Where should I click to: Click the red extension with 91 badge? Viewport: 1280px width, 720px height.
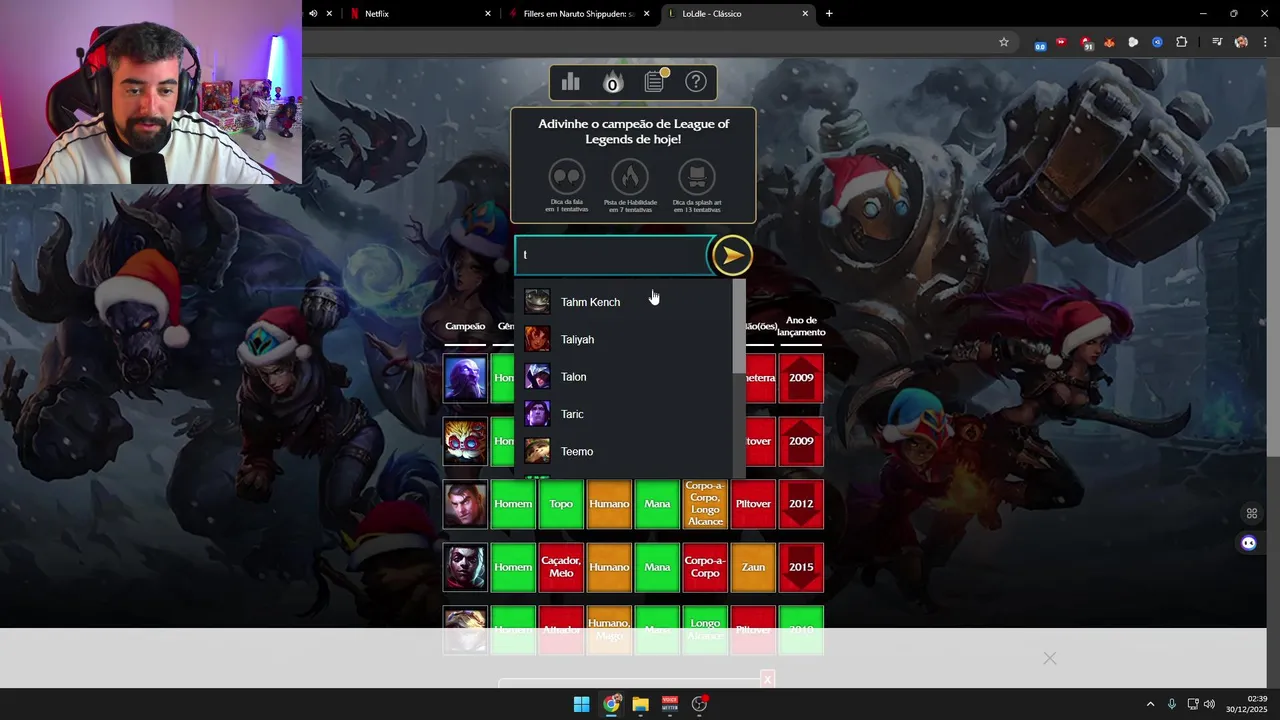(x=1086, y=43)
